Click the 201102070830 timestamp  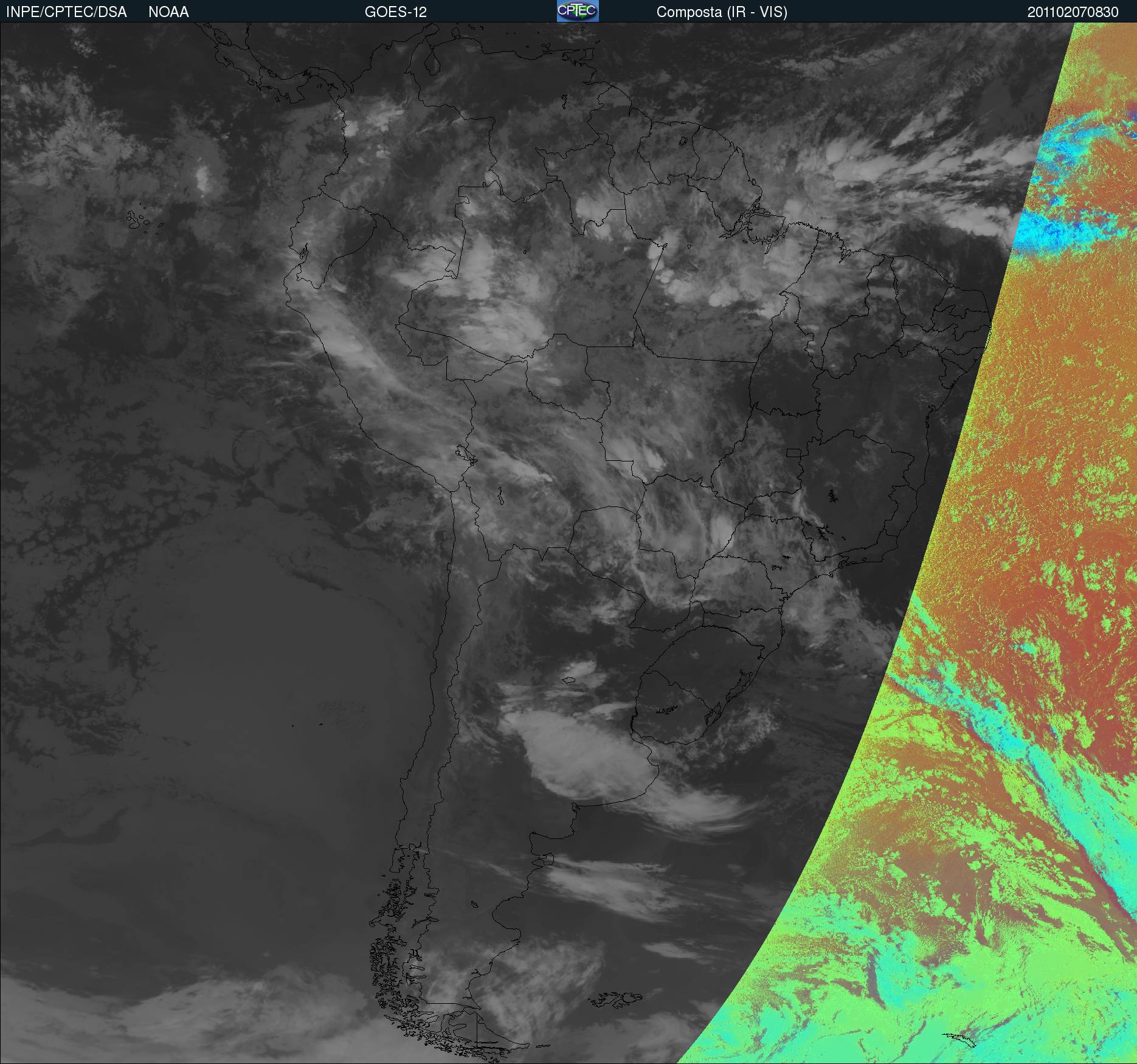[x=1073, y=12]
